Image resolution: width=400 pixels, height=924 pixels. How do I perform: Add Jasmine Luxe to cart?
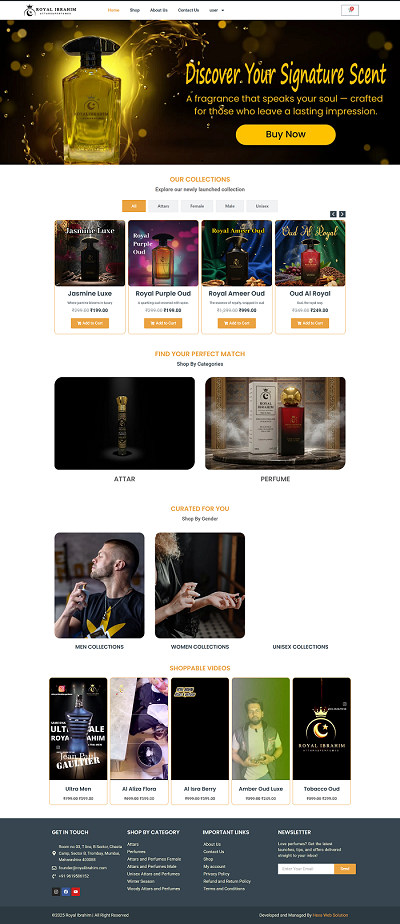click(x=90, y=323)
